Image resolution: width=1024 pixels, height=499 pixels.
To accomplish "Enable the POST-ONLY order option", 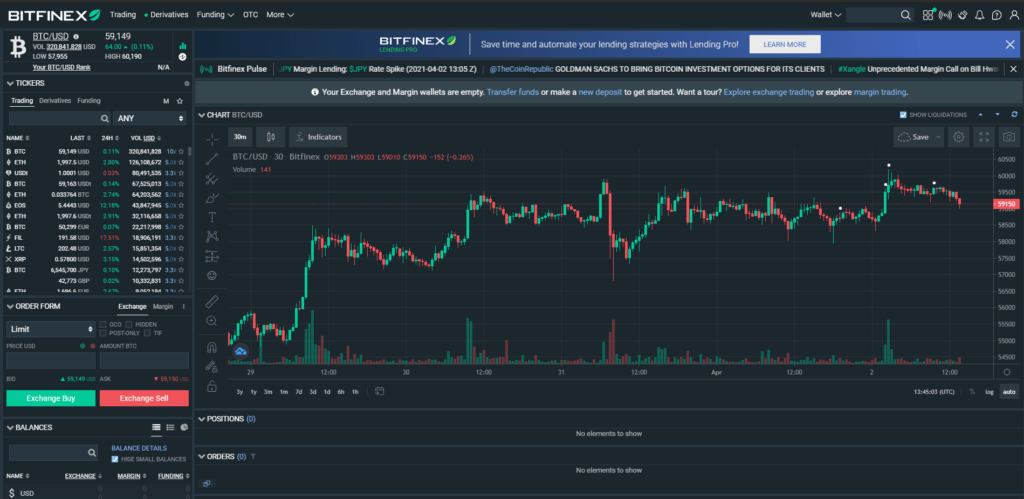I will point(103,333).
